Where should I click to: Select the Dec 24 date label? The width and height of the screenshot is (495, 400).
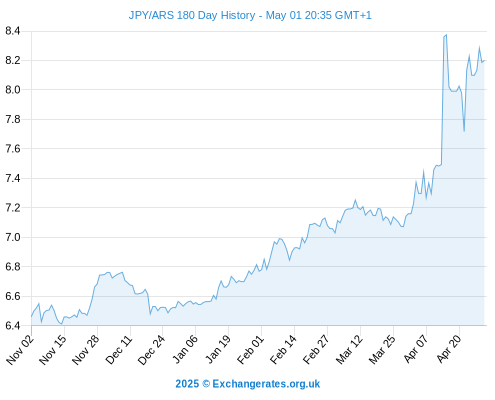pyautogui.click(x=151, y=349)
